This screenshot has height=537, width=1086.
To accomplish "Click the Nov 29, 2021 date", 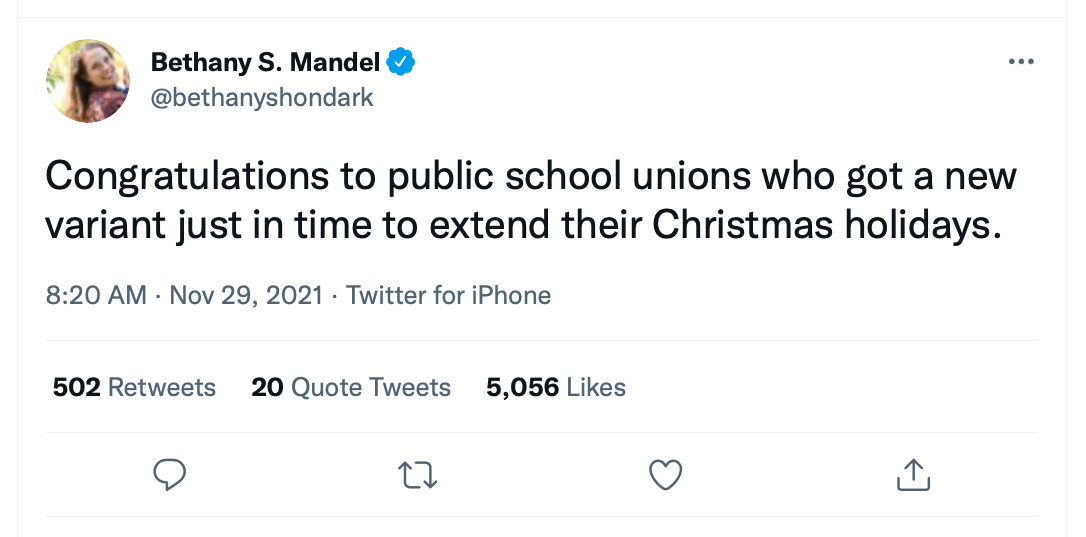I will pyautogui.click(x=246, y=296).
